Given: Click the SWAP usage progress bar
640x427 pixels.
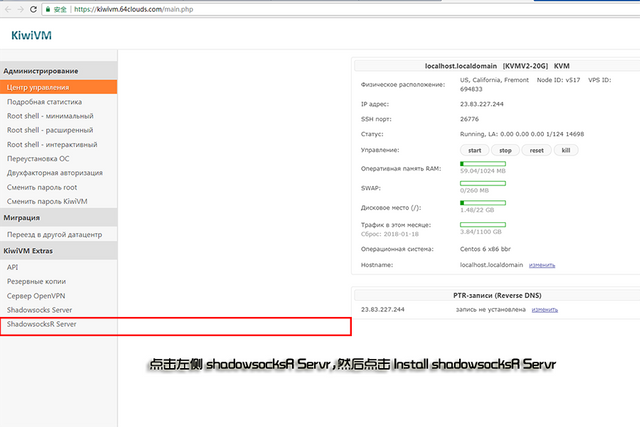Looking at the screenshot, I should pos(483,183).
